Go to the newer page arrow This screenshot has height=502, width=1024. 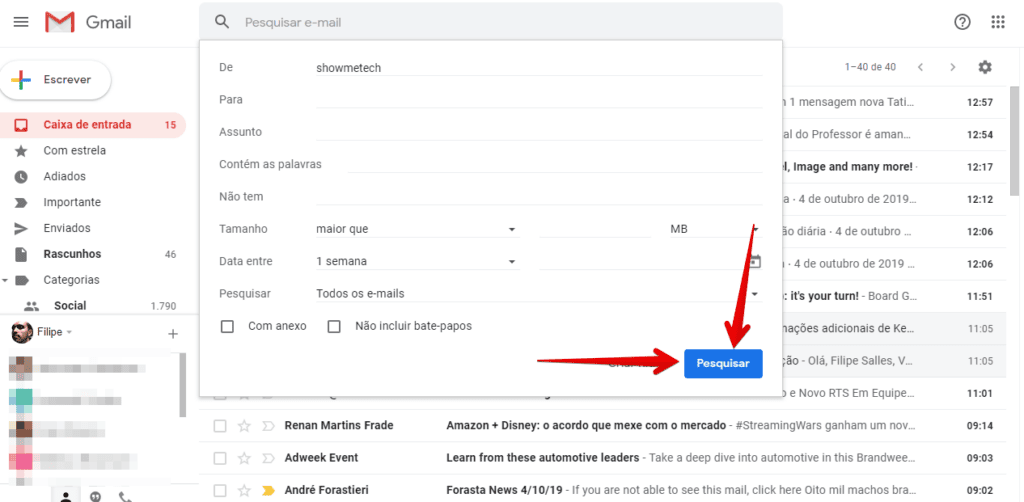pyautogui.click(x=920, y=67)
